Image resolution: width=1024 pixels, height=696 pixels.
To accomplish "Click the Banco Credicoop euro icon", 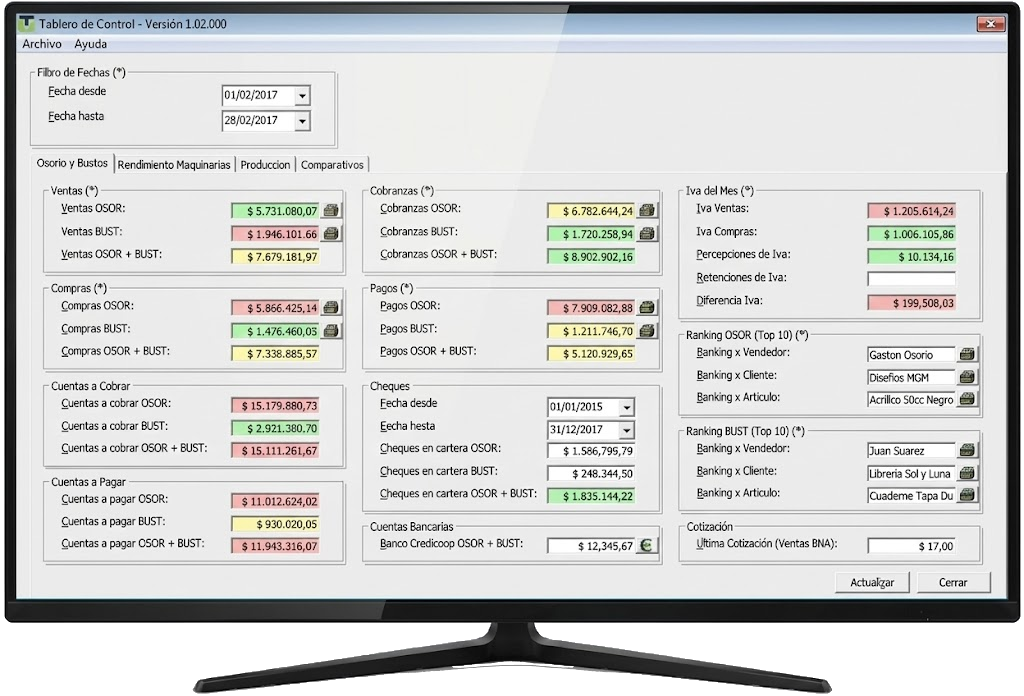I will (x=647, y=546).
